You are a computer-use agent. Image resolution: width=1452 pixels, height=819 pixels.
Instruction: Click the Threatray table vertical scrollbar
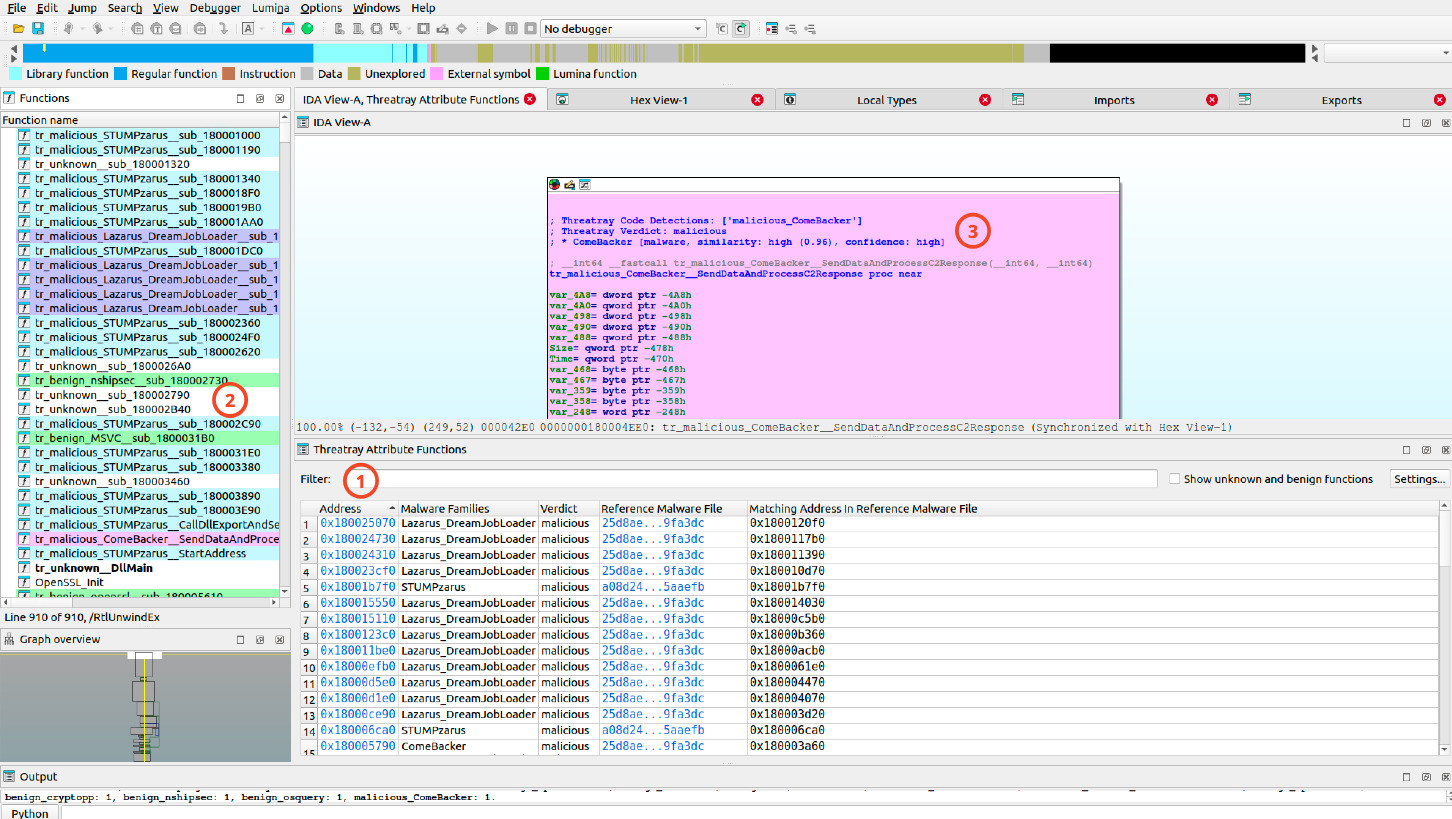click(x=1445, y=630)
